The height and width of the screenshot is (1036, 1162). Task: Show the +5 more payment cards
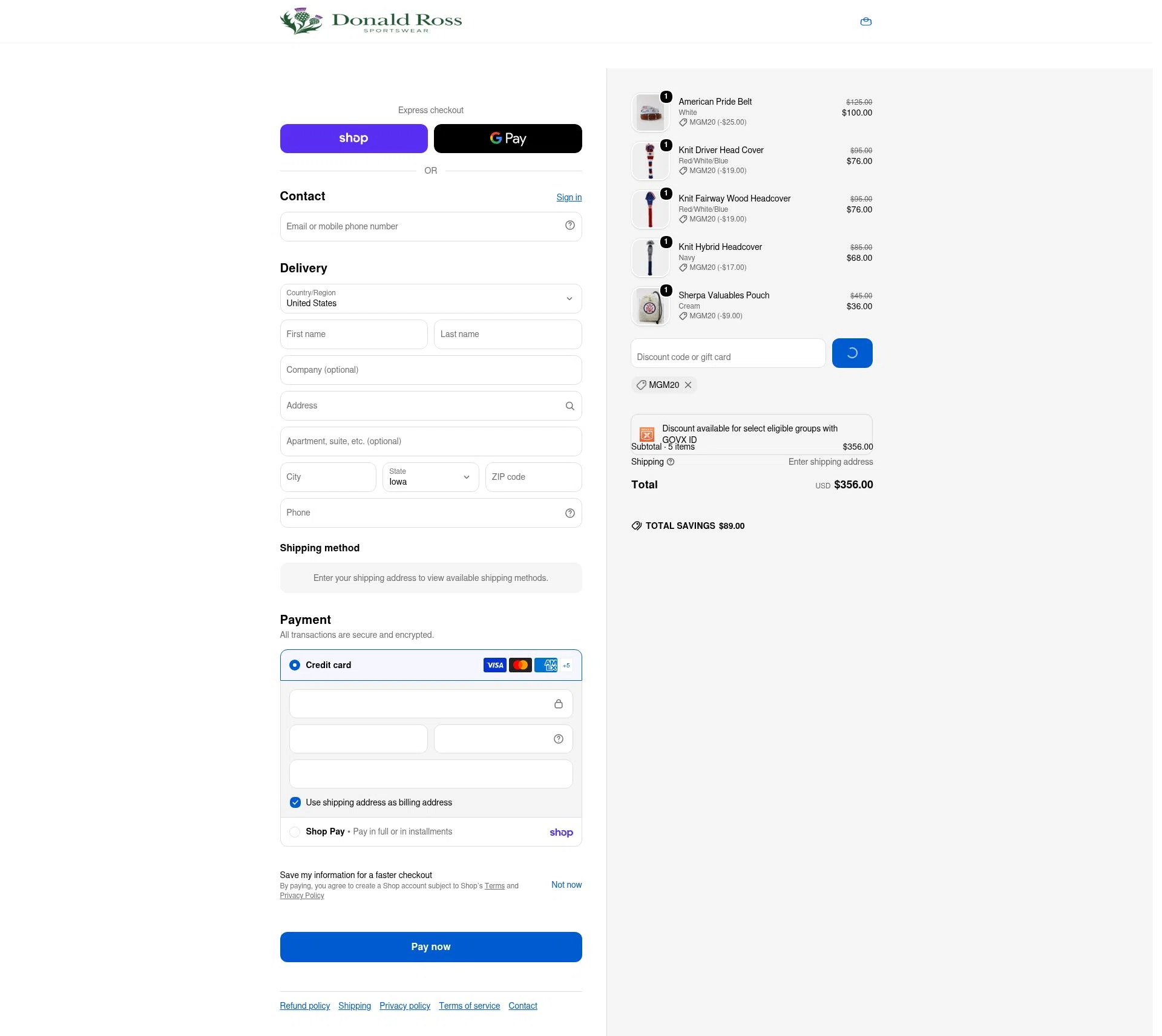[566, 665]
